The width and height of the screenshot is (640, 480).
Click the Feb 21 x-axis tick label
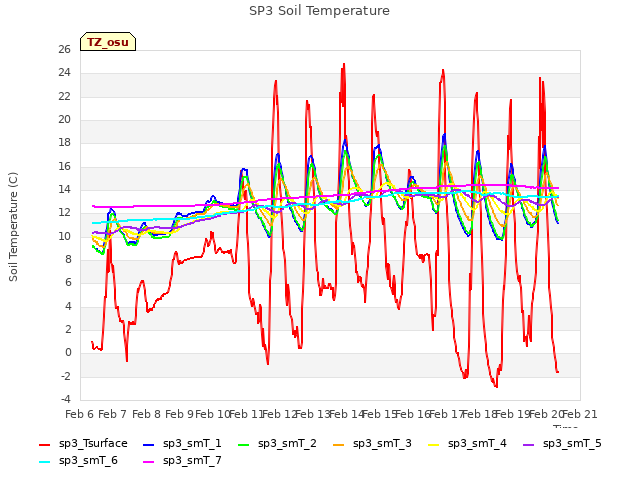point(580,414)
